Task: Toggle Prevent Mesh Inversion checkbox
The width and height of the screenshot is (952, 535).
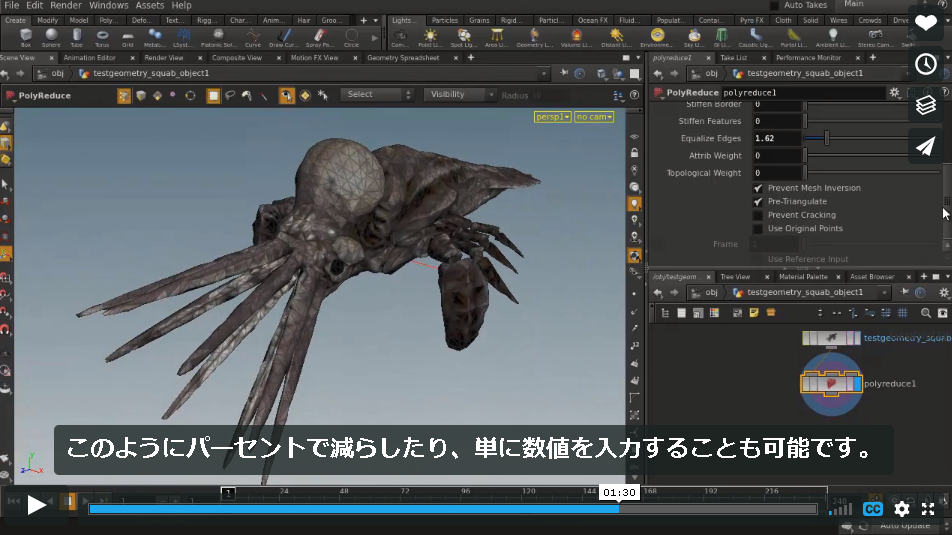Action: coord(758,188)
